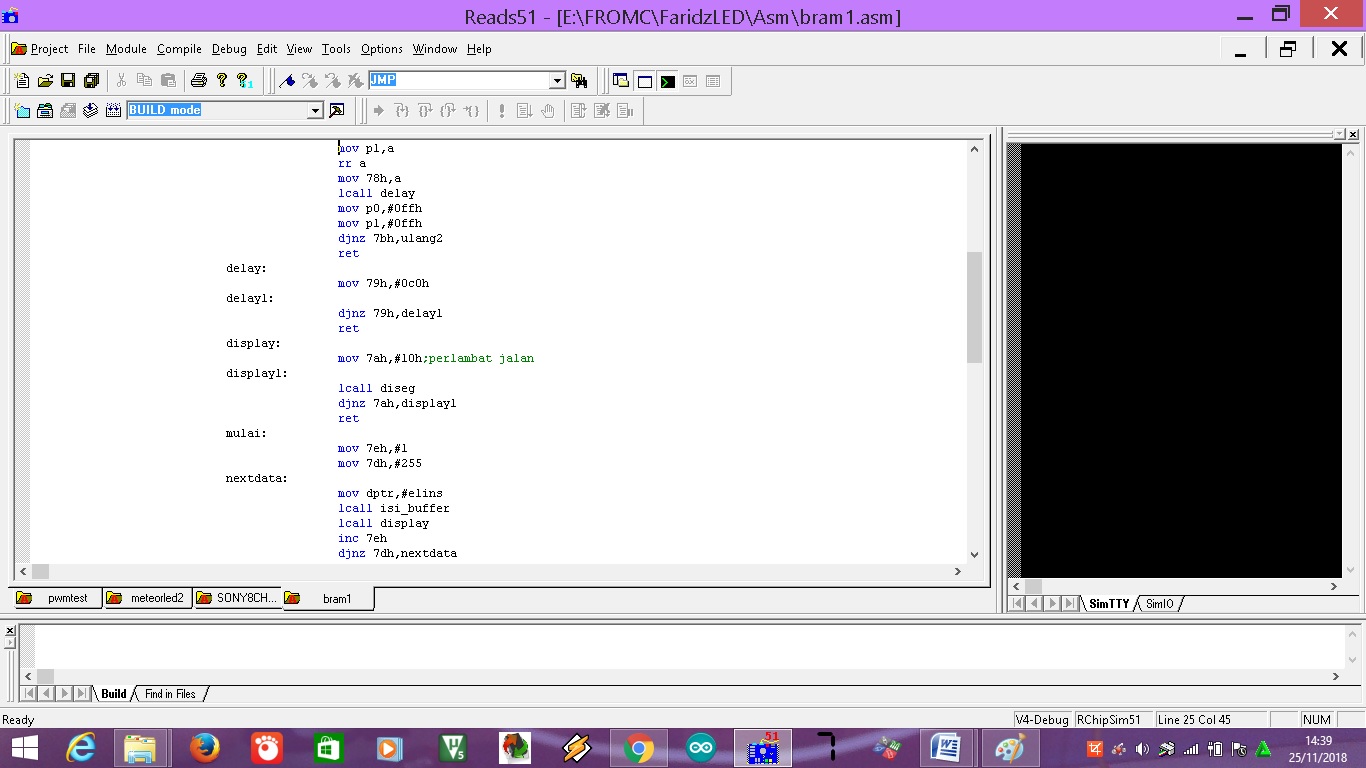
Task: Open the View menu
Action: 299,48
